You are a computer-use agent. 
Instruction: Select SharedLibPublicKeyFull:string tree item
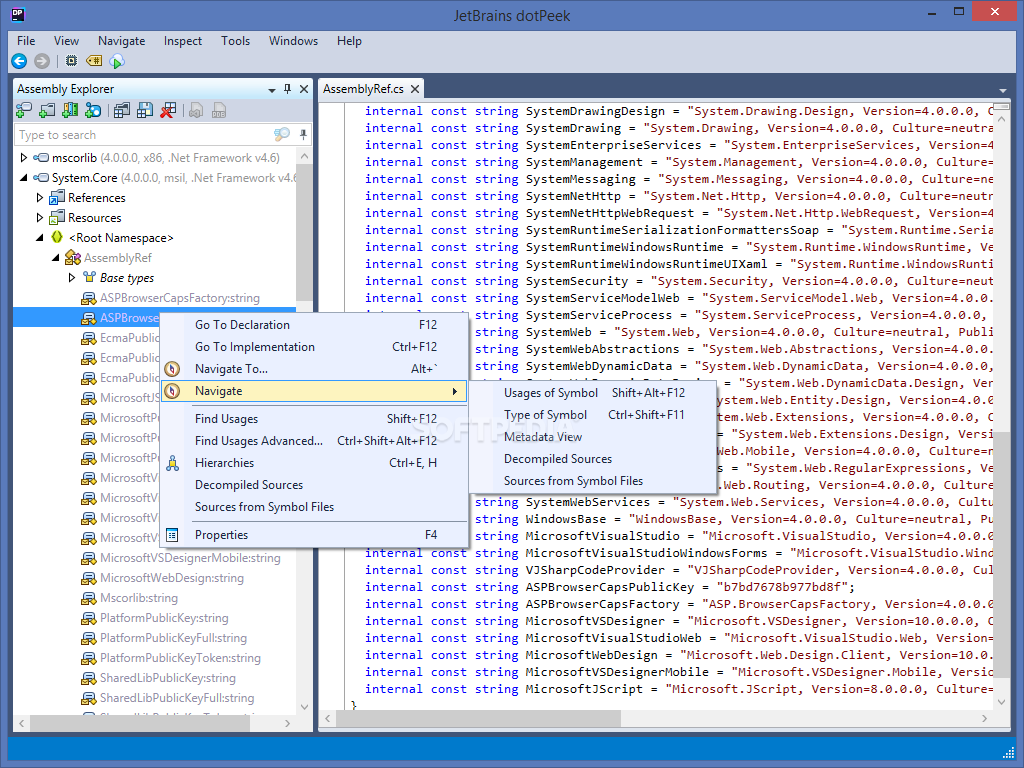pos(177,697)
